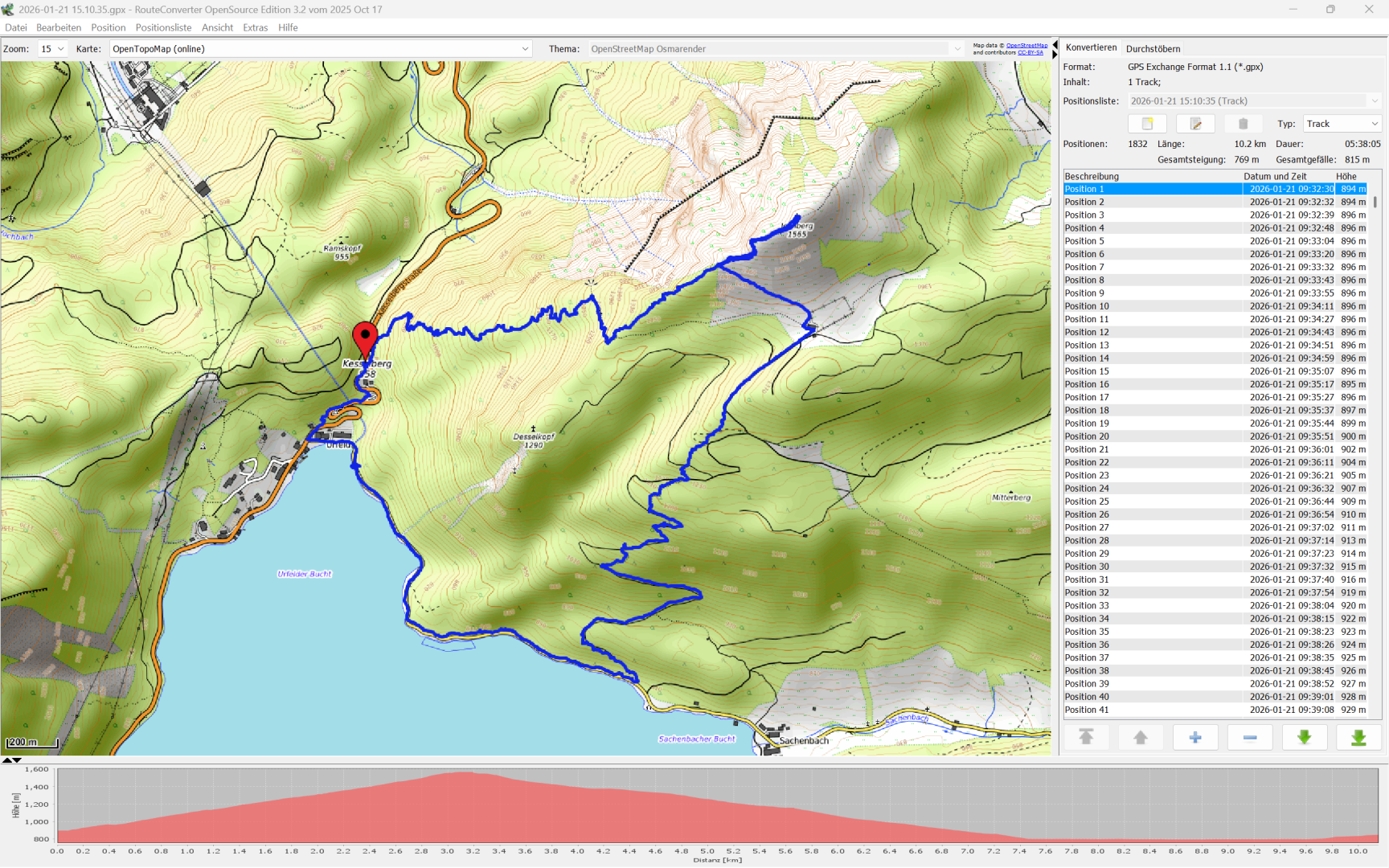Click the blue plus add position button

tap(1194, 738)
